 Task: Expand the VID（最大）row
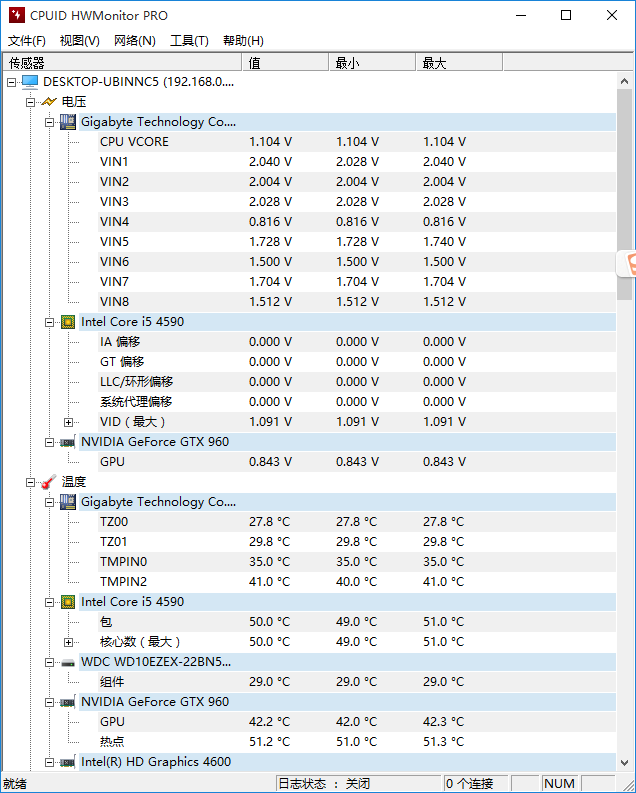point(68,422)
